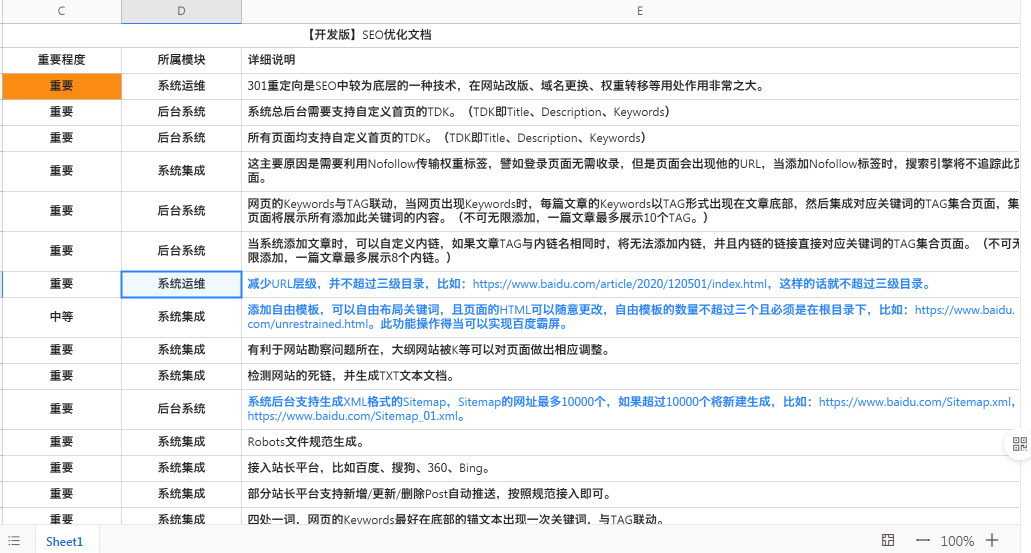Click the 100% zoom level indicator

tap(957, 541)
